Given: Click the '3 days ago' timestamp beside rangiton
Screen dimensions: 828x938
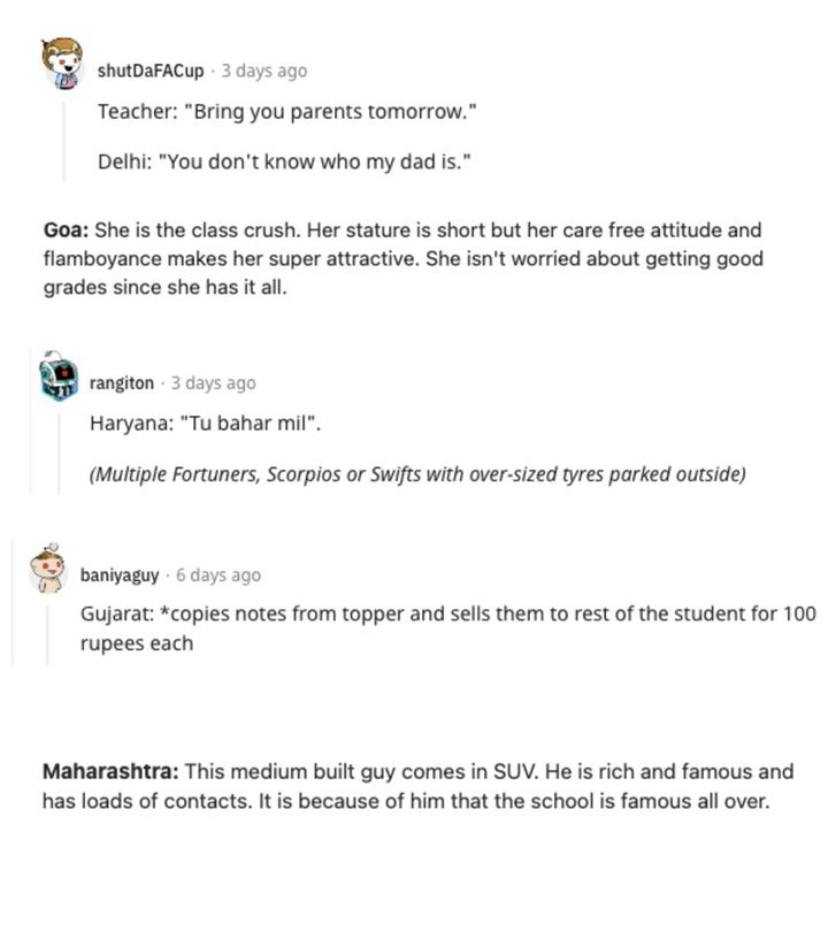Looking at the screenshot, I should pyautogui.click(x=214, y=383).
